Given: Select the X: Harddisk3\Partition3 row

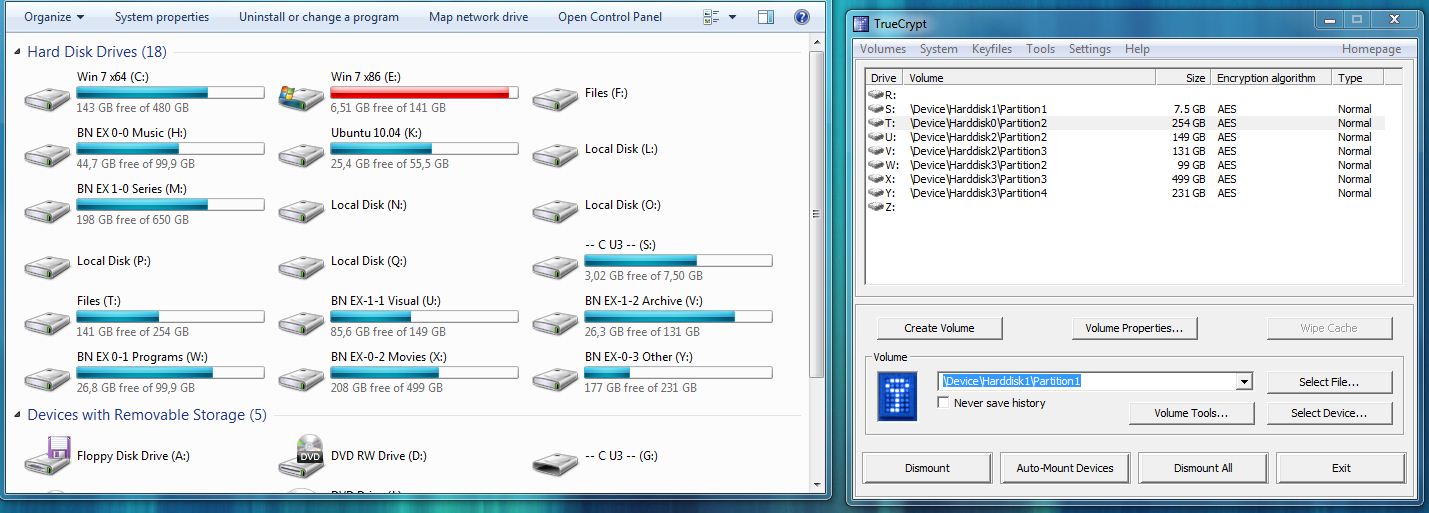Looking at the screenshot, I should click(1126, 179).
